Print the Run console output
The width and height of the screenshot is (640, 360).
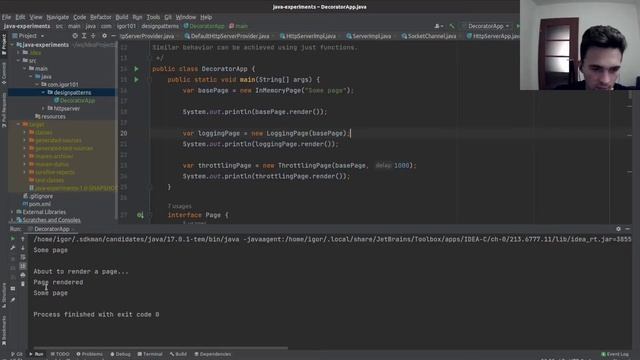22,275
